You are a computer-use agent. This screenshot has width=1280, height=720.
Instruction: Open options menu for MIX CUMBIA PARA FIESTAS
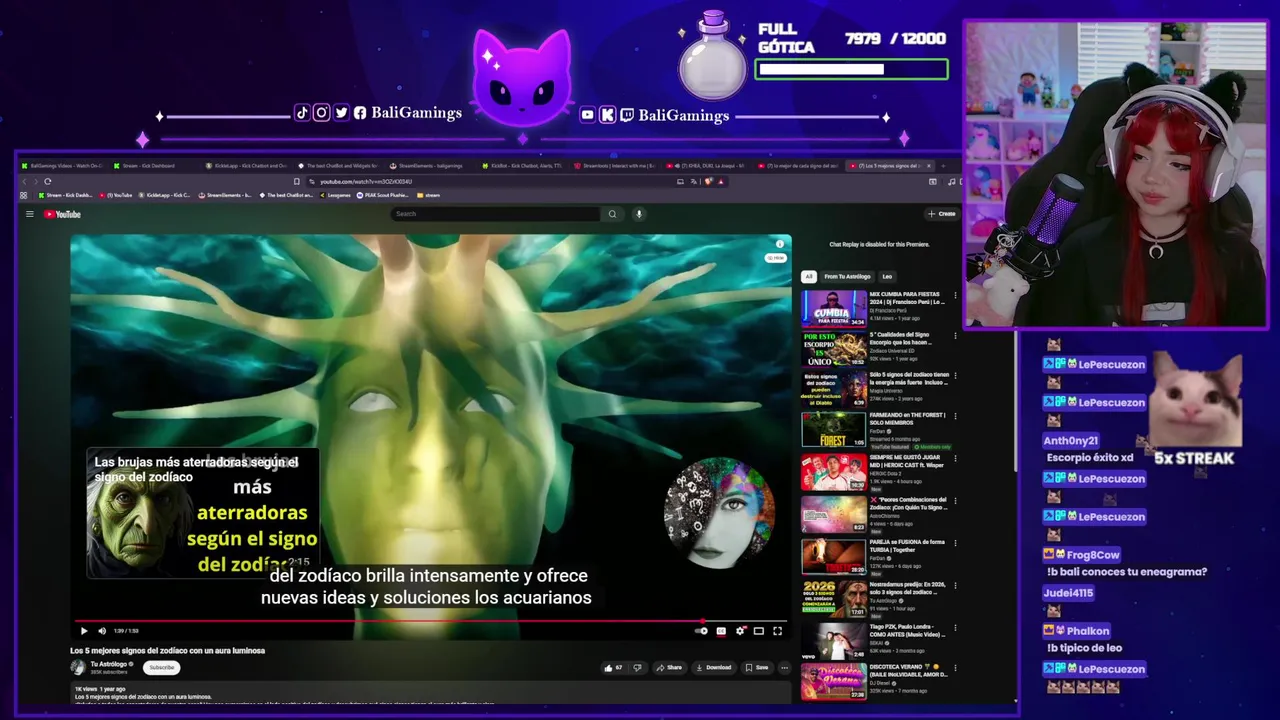point(955,296)
